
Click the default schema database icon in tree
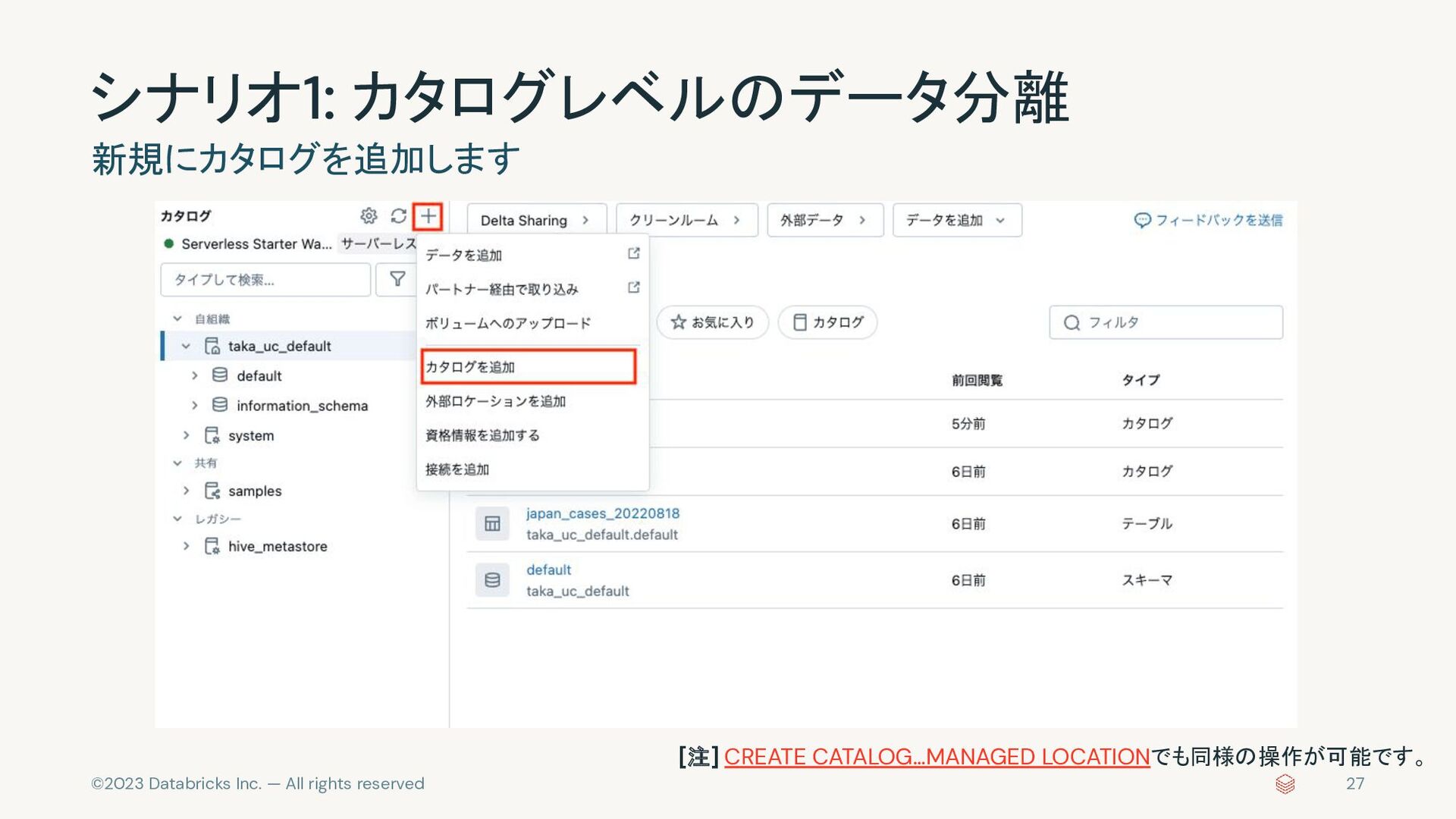(220, 375)
